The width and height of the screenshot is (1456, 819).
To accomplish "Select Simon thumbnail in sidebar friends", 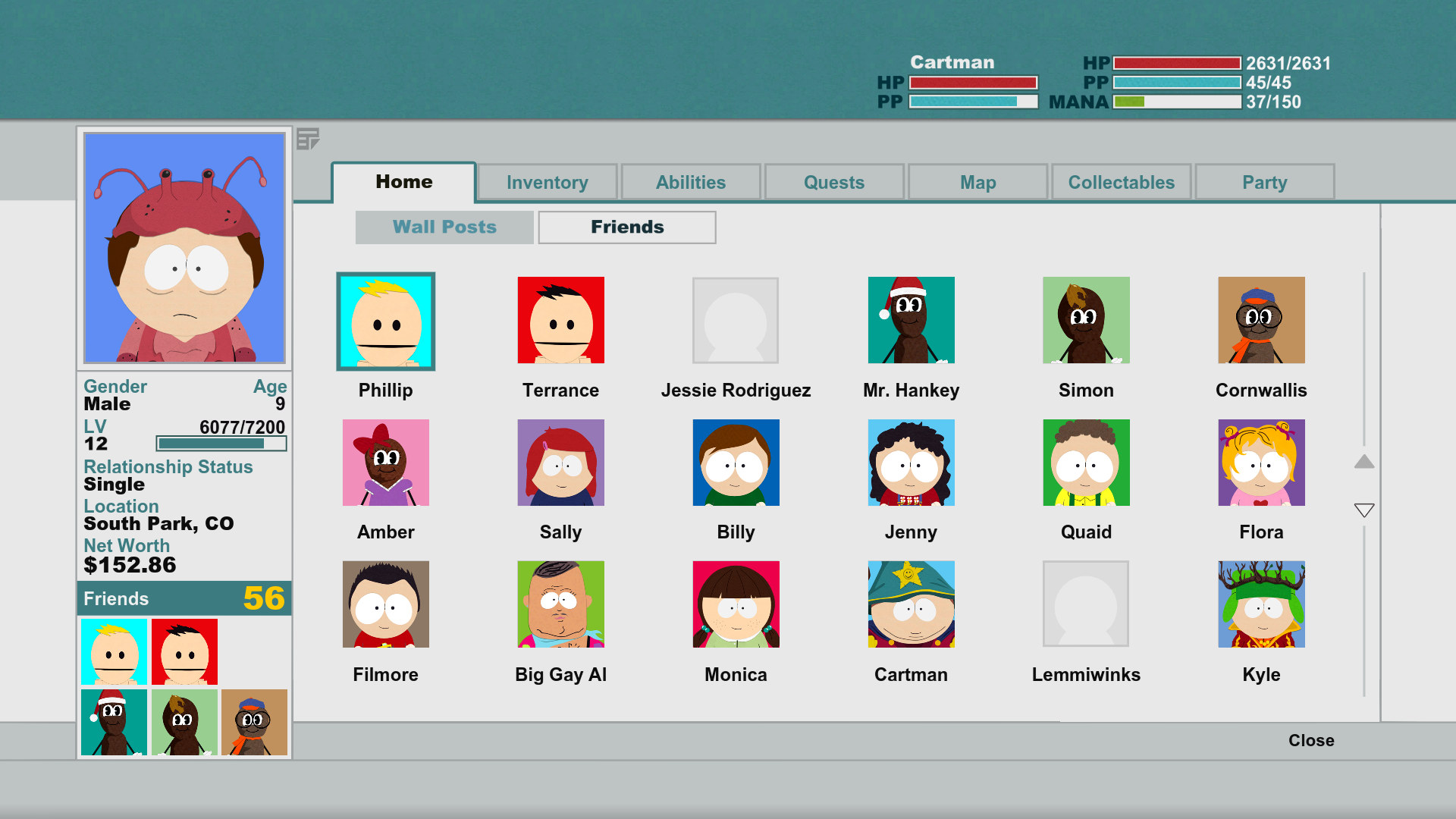I will click(x=184, y=722).
